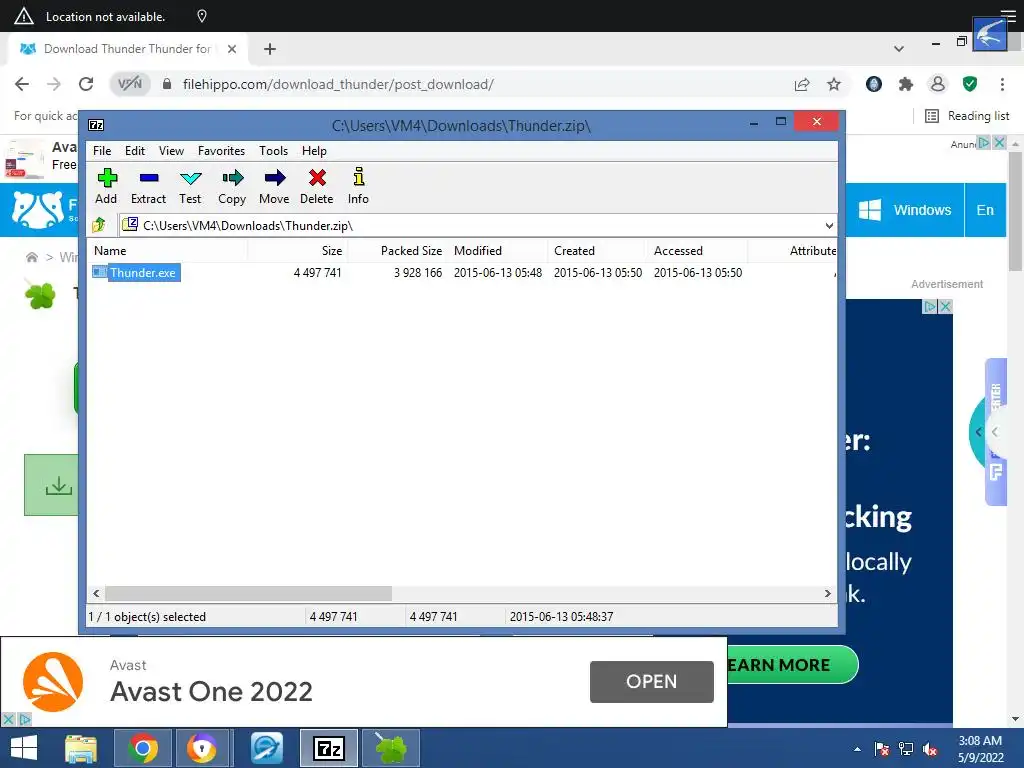The width and height of the screenshot is (1024, 768).
Task: Open the 7-Zip File menu
Action: tap(102, 151)
